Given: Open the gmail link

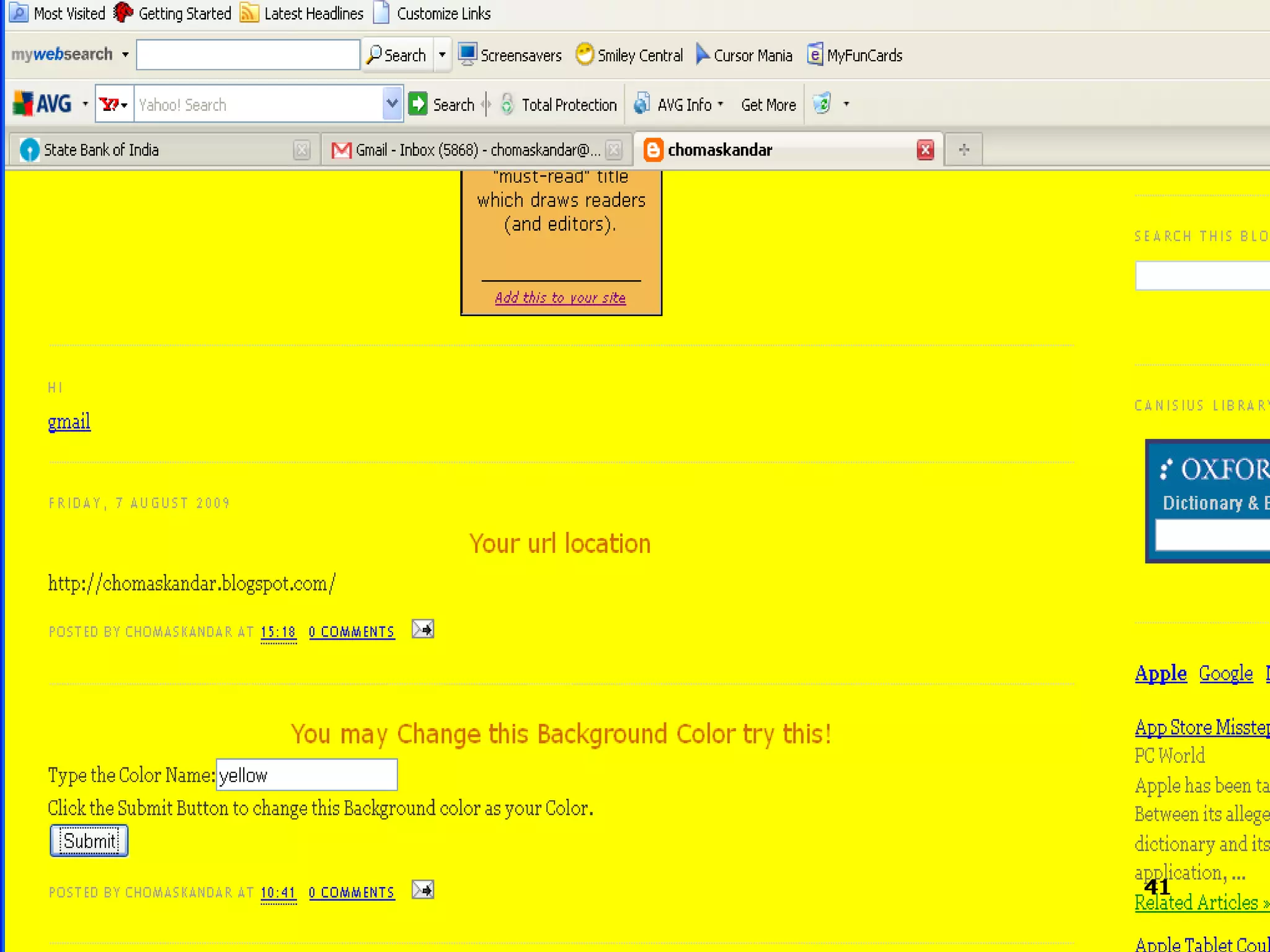Looking at the screenshot, I should point(69,421).
